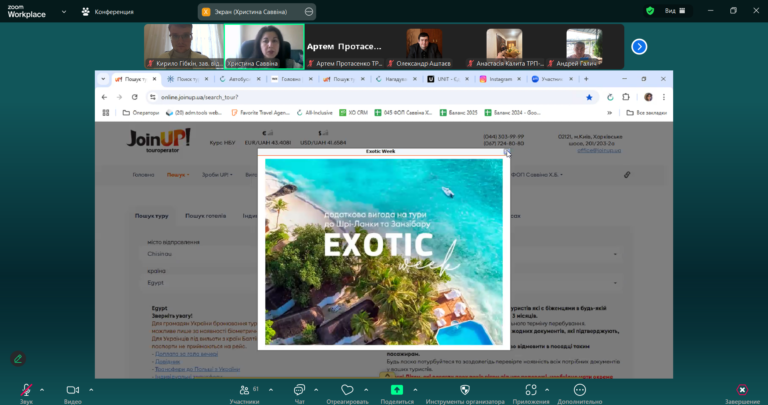Click the bookmark star in address bar
Viewport: 768px width, 405px height.
589,97
